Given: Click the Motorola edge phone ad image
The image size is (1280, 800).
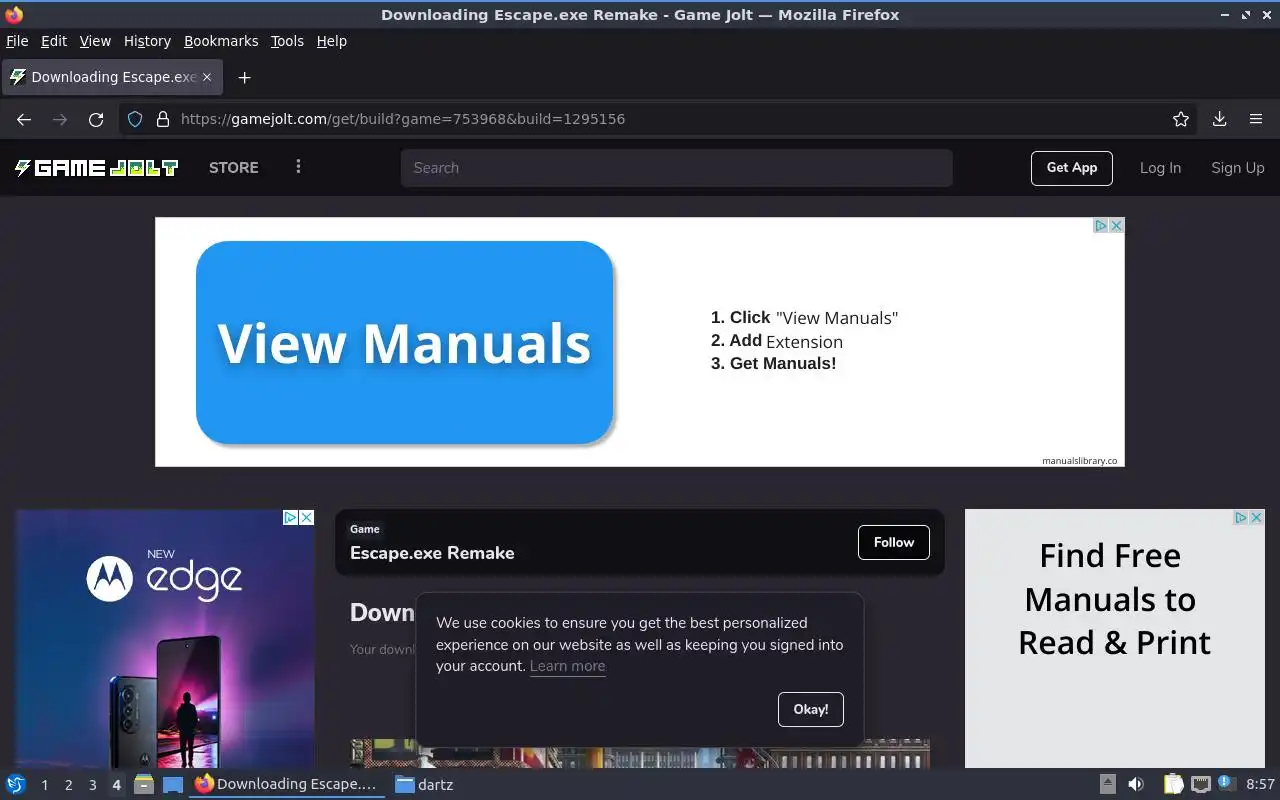Looking at the screenshot, I should coord(165,639).
